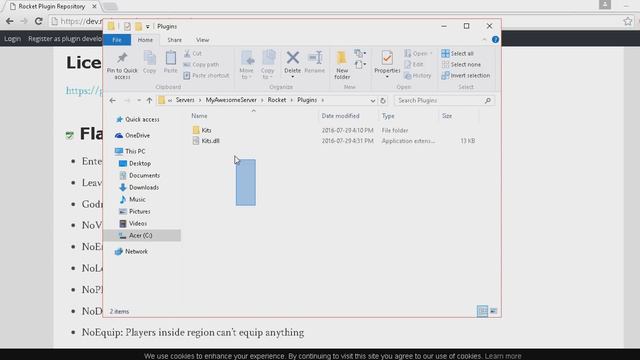This screenshot has height=360, width=640.
Task: Click the Rename ribbon icon
Action: point(315,62)
